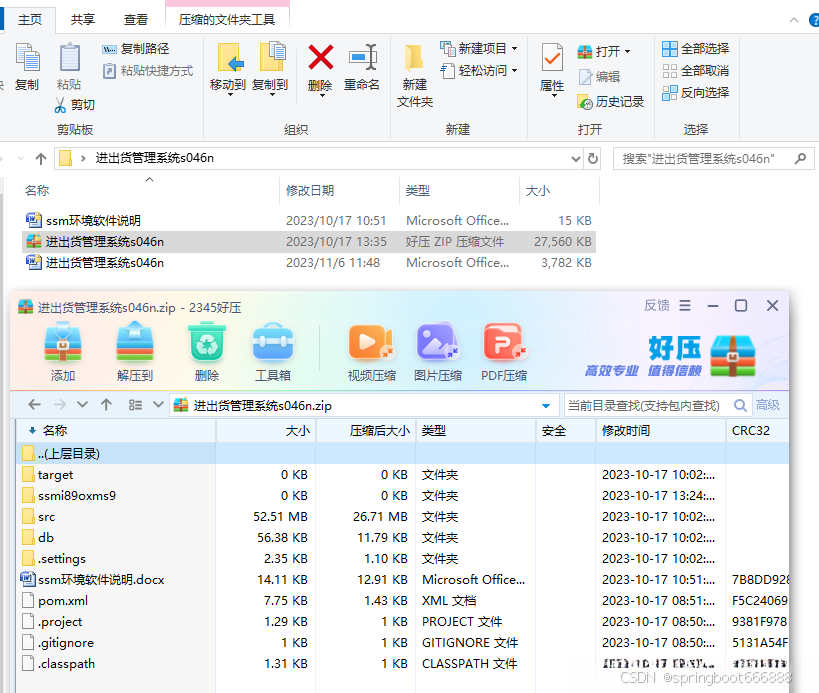Sort archive list by 修改时间 column
Viewport: 819px width, 693px height.
pyautogui.click(x=626, y=431)
